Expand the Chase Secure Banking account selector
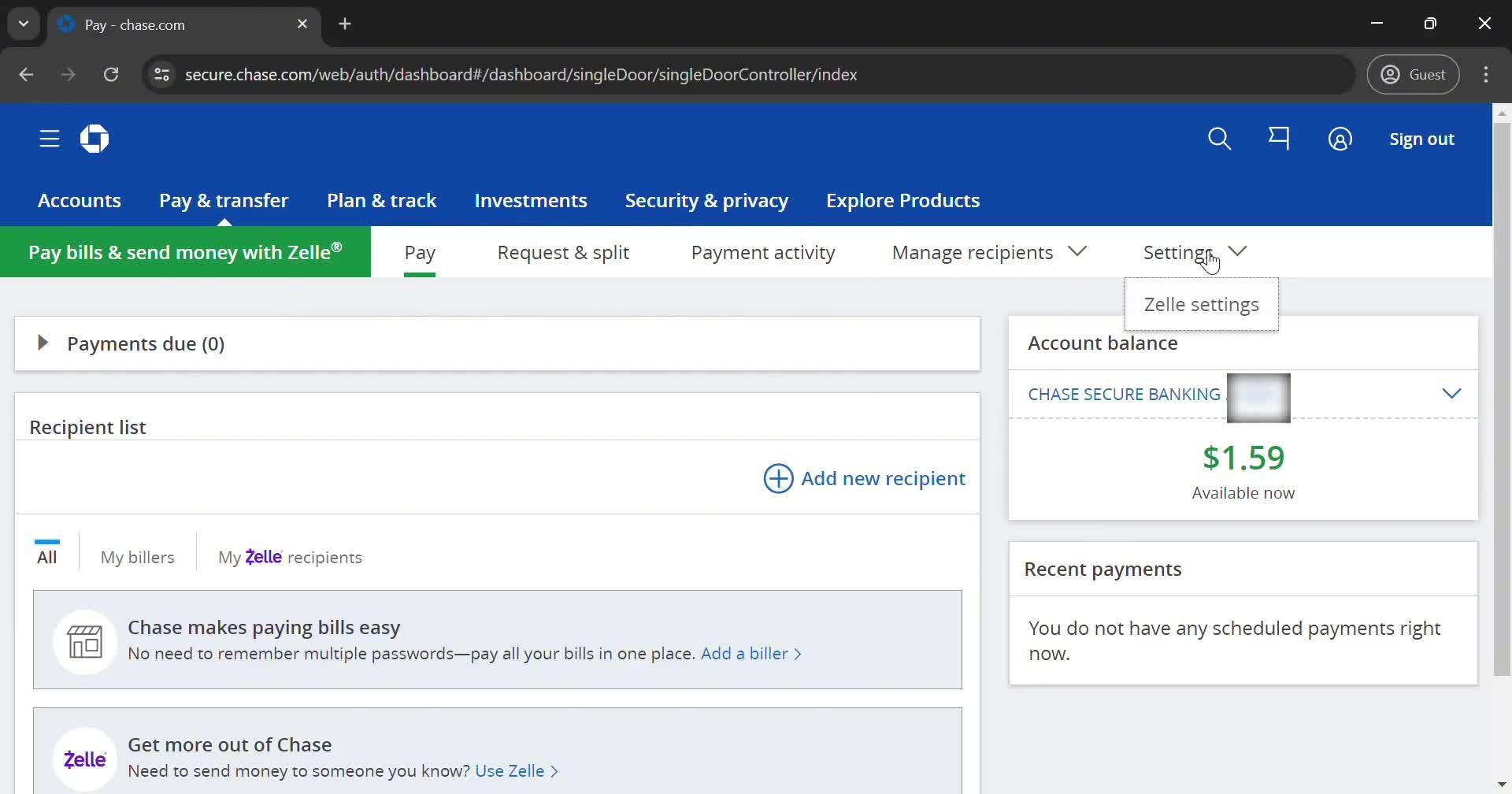This screenshot has width=1512, height=794. [x=1451, y=393]
